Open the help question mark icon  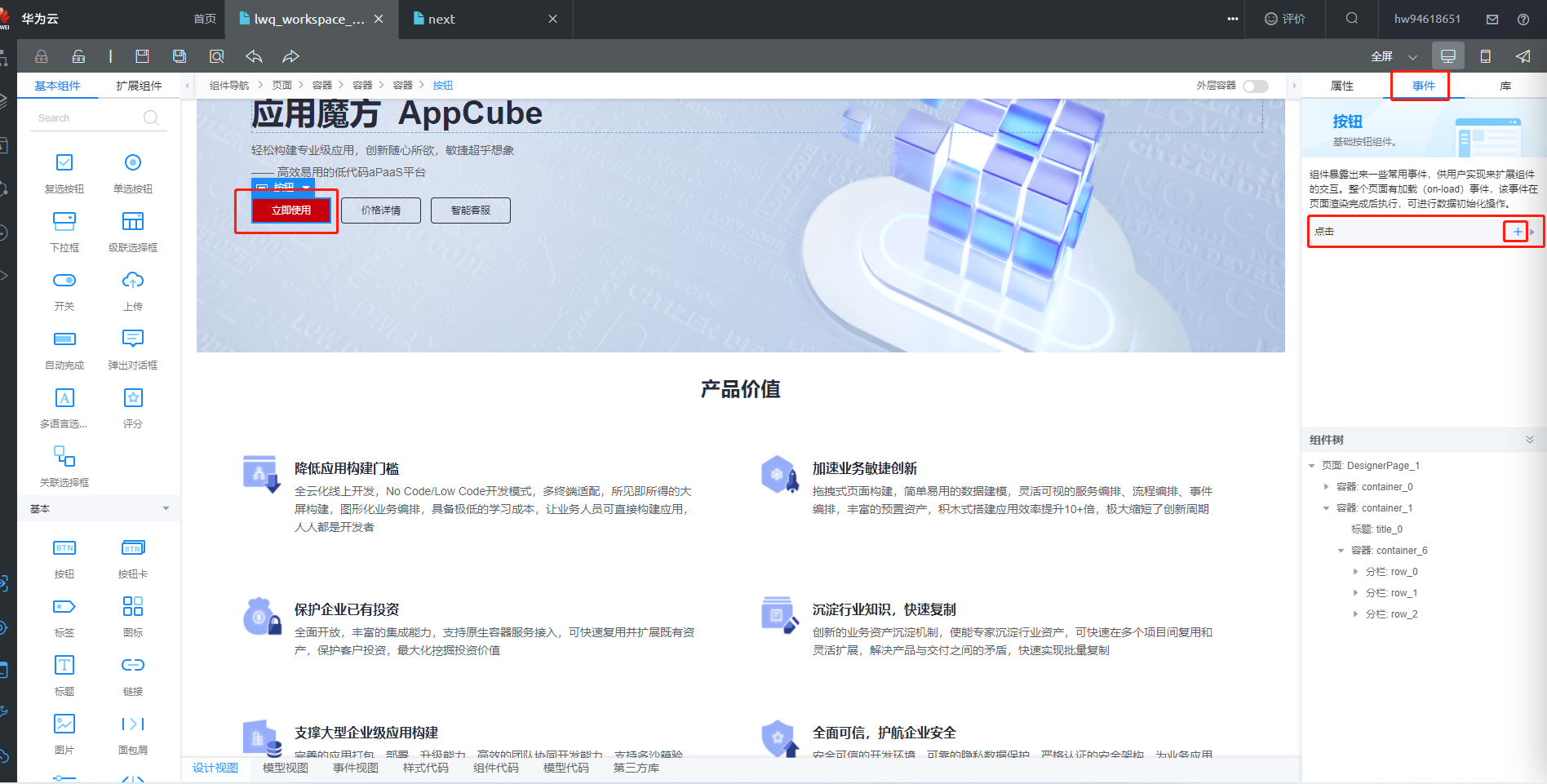1523,20
